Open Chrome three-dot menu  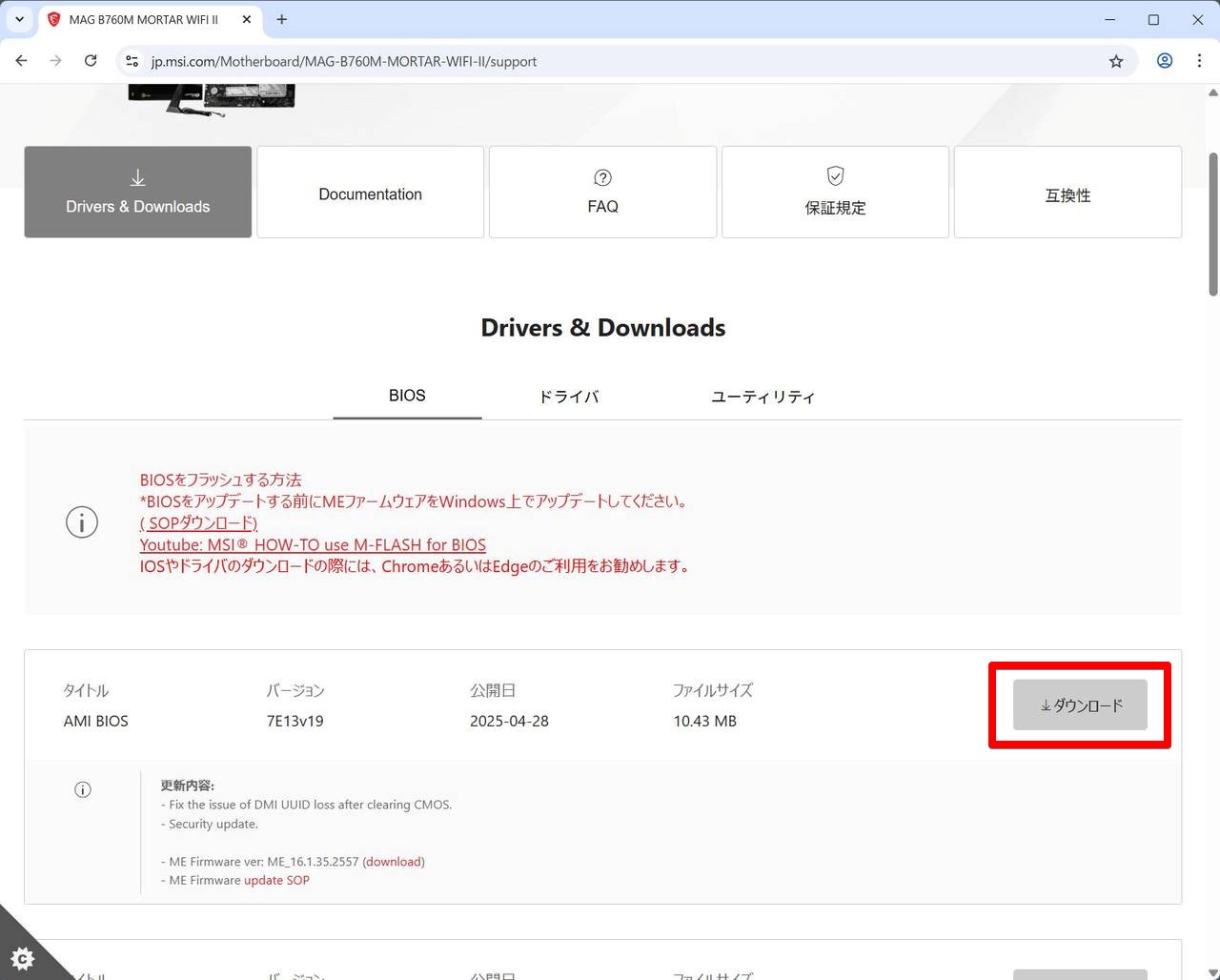[1199, 61]
